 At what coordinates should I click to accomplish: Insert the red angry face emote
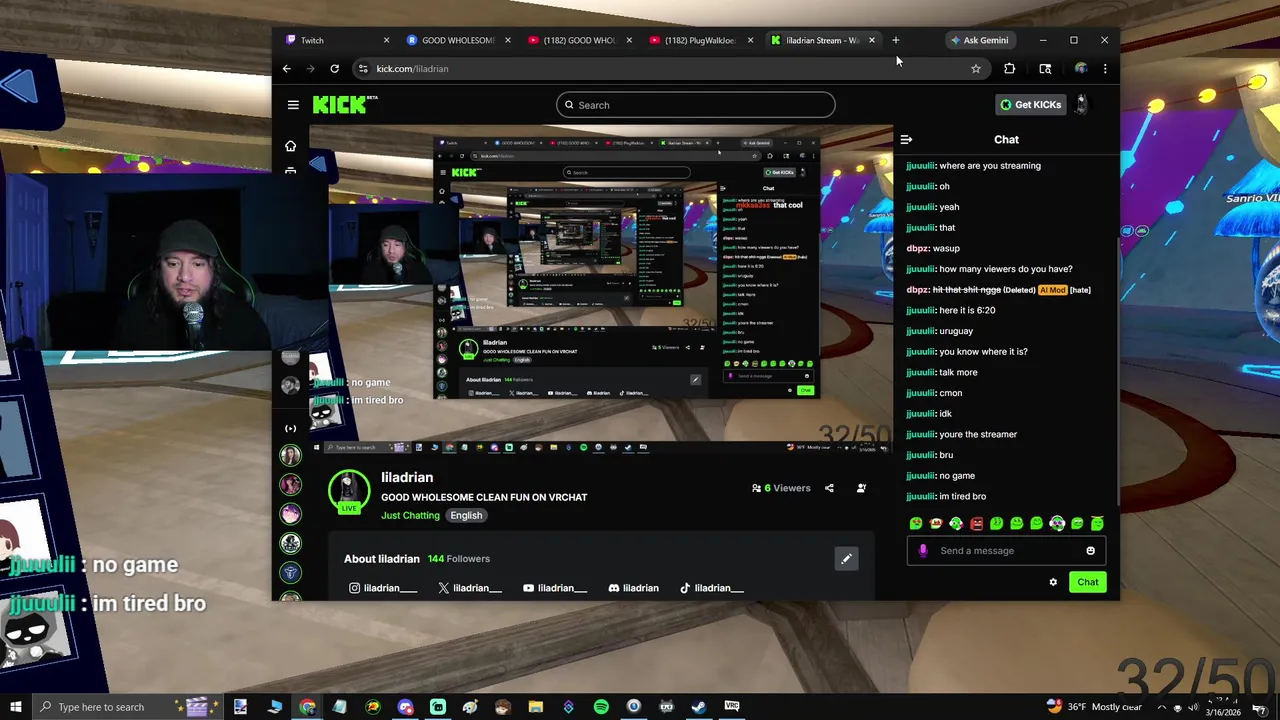pyautogui.click(x=976, y=523)
